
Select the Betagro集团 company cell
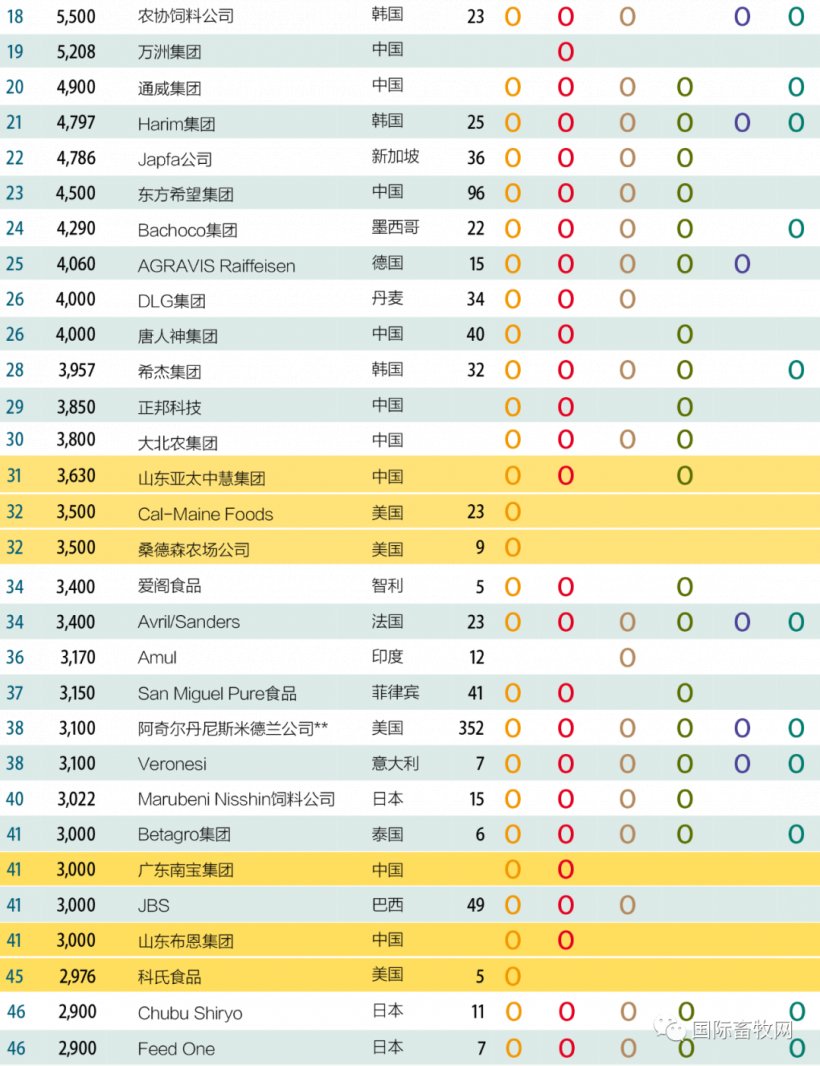(184, 835)
